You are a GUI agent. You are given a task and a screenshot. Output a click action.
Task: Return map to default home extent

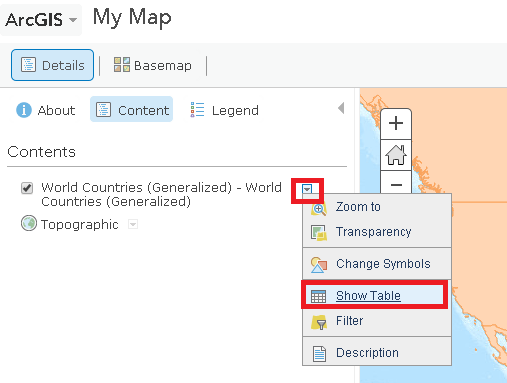(x=396, y=155)
